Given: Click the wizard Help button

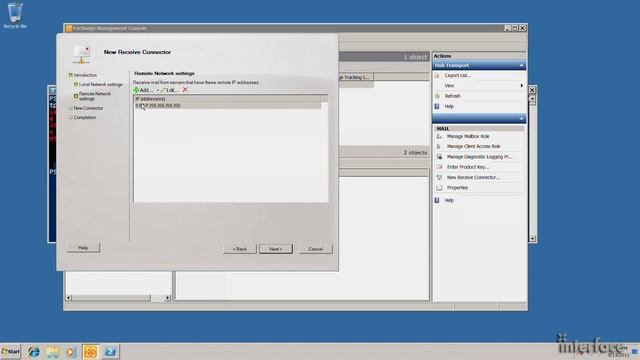Looking at the screenshot, I should (83, 248).
